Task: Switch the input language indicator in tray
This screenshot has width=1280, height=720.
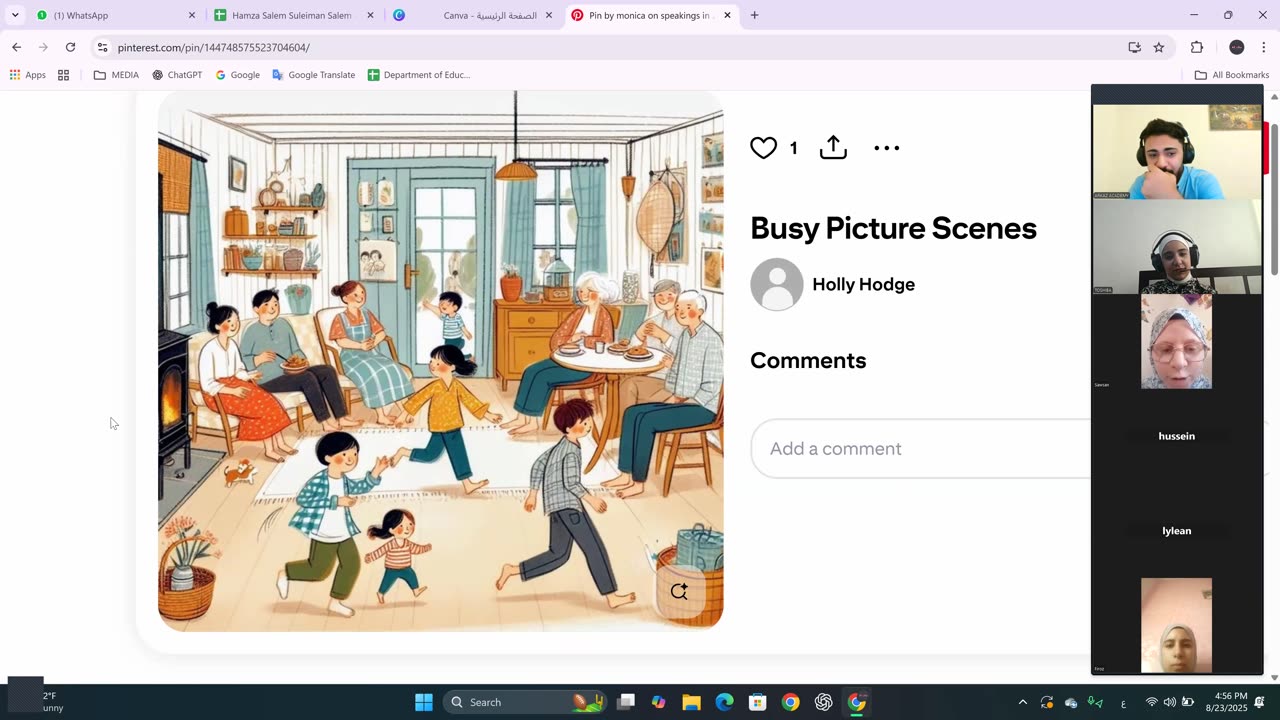Action: pyautogui.click(x=1123, y=703)
